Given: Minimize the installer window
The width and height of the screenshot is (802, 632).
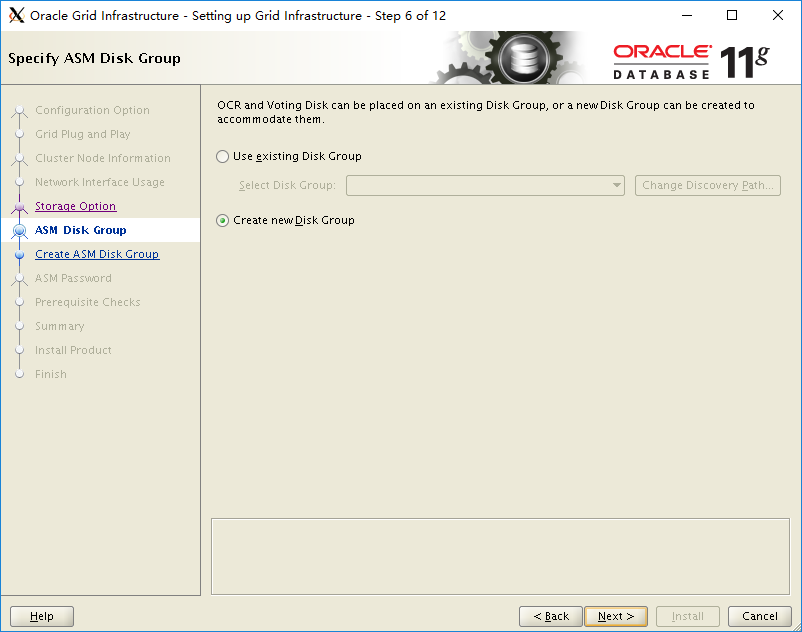Looking at the screenshot, I should click(687, 15).
